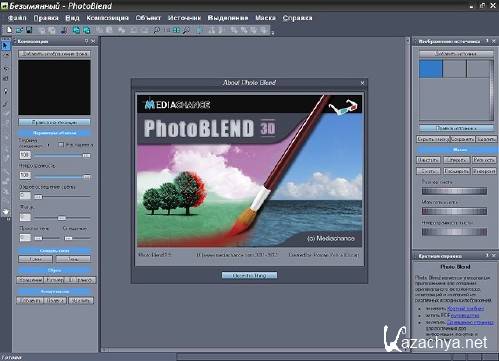
Task: Open the Маска menu
Action: tap(265, 18)
